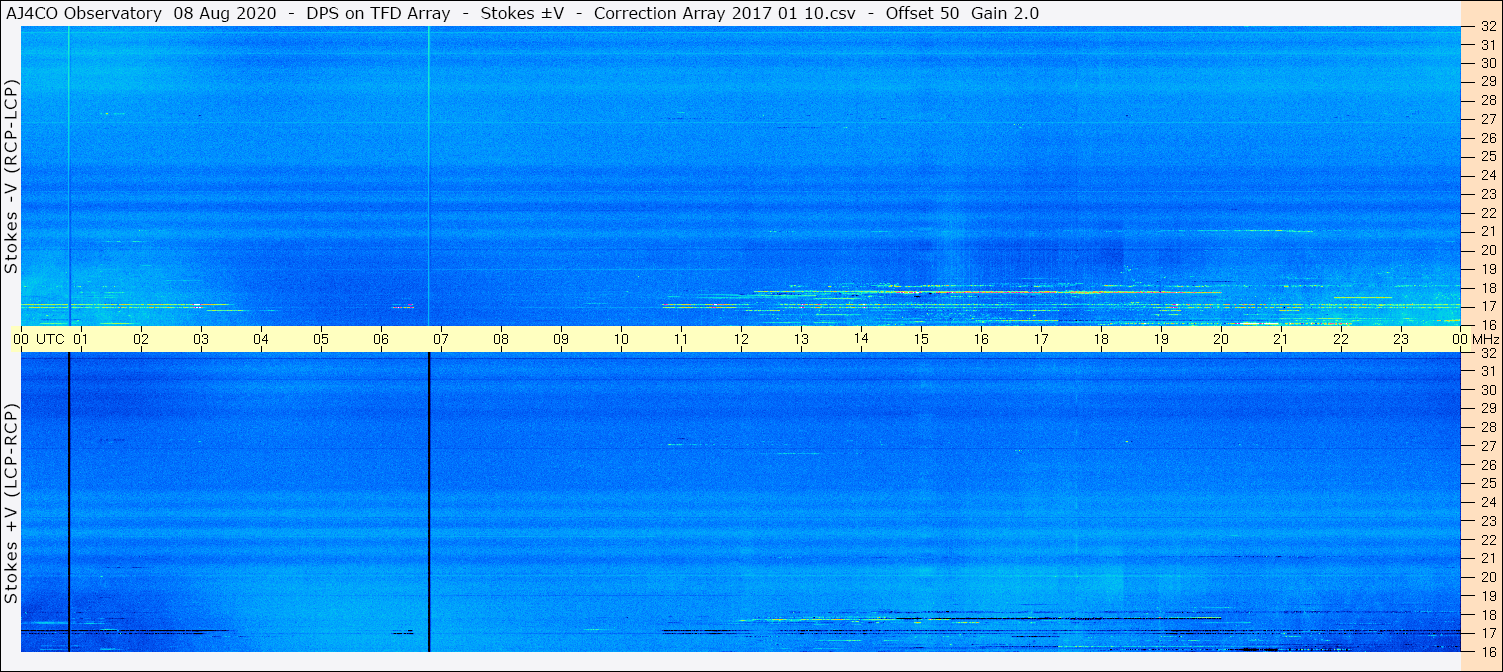Click the 18 UTC hour marker
This screenshot has height=672, width=1503.
click(1101, 340)
